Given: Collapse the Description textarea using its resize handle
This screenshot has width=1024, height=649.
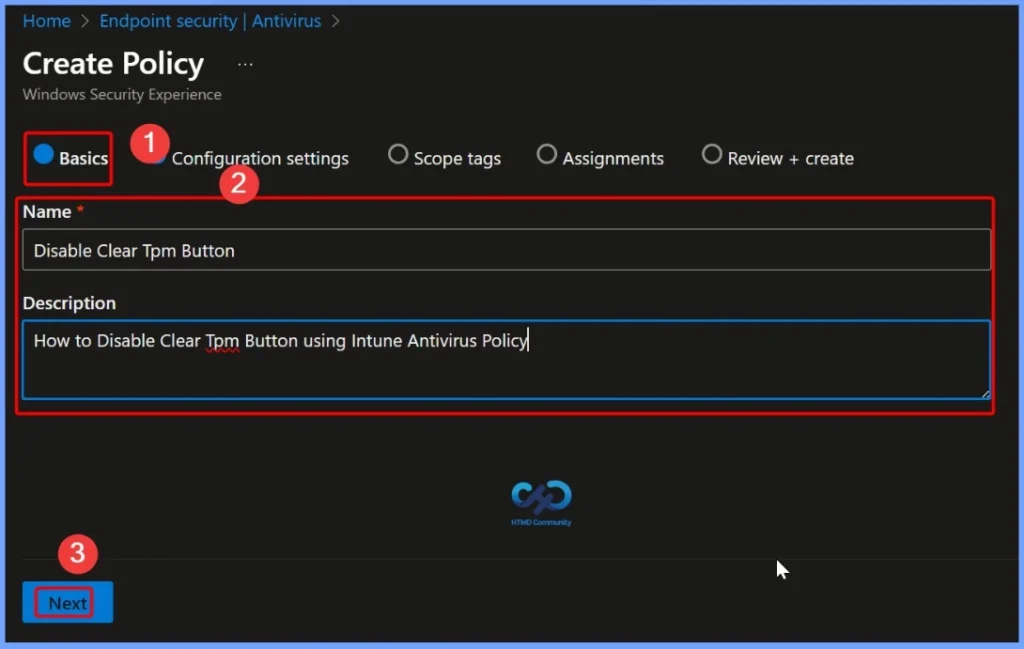Looking at the screenshot, I should 984,396.
